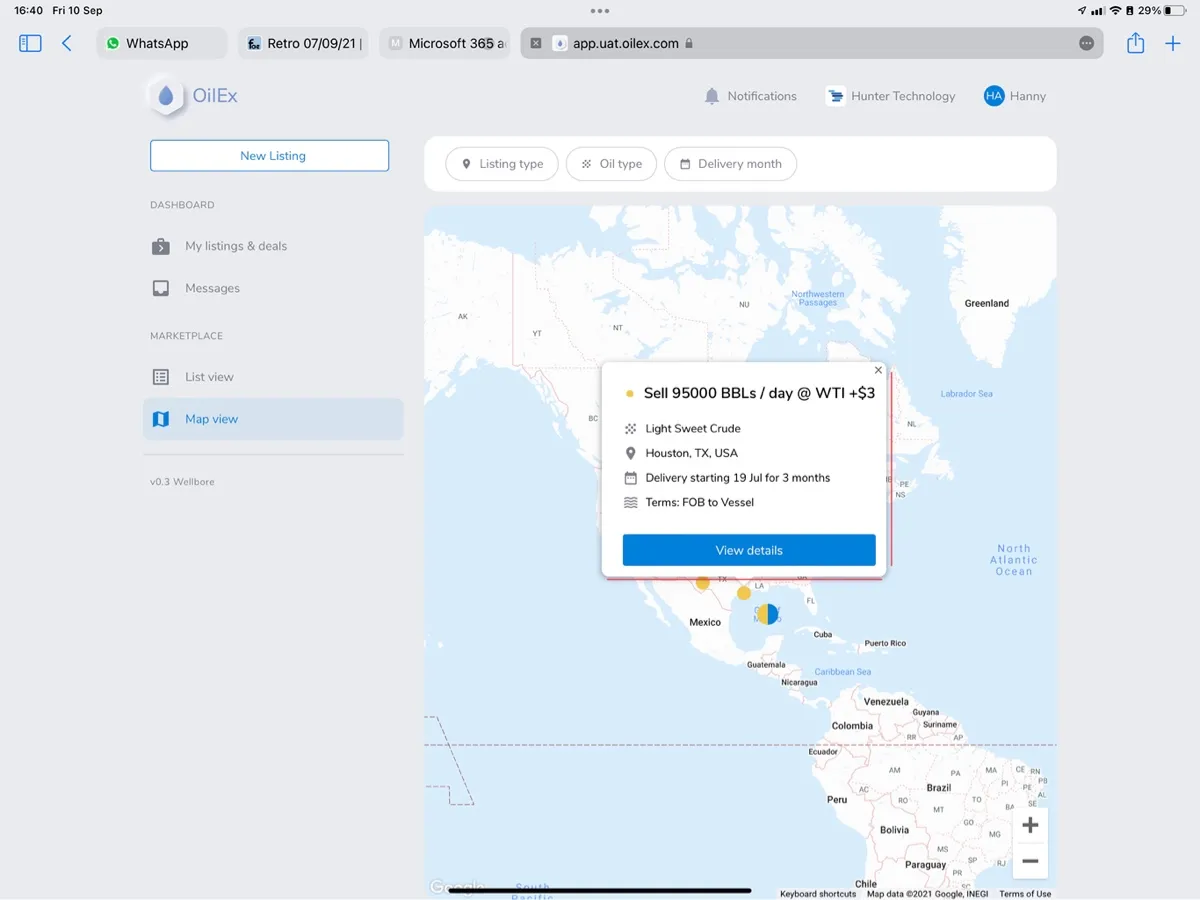The height and width of the screenshot is (900, 1200).
Task: Switch to the Retro 07/09/21 tab
Action: (304, 43)
